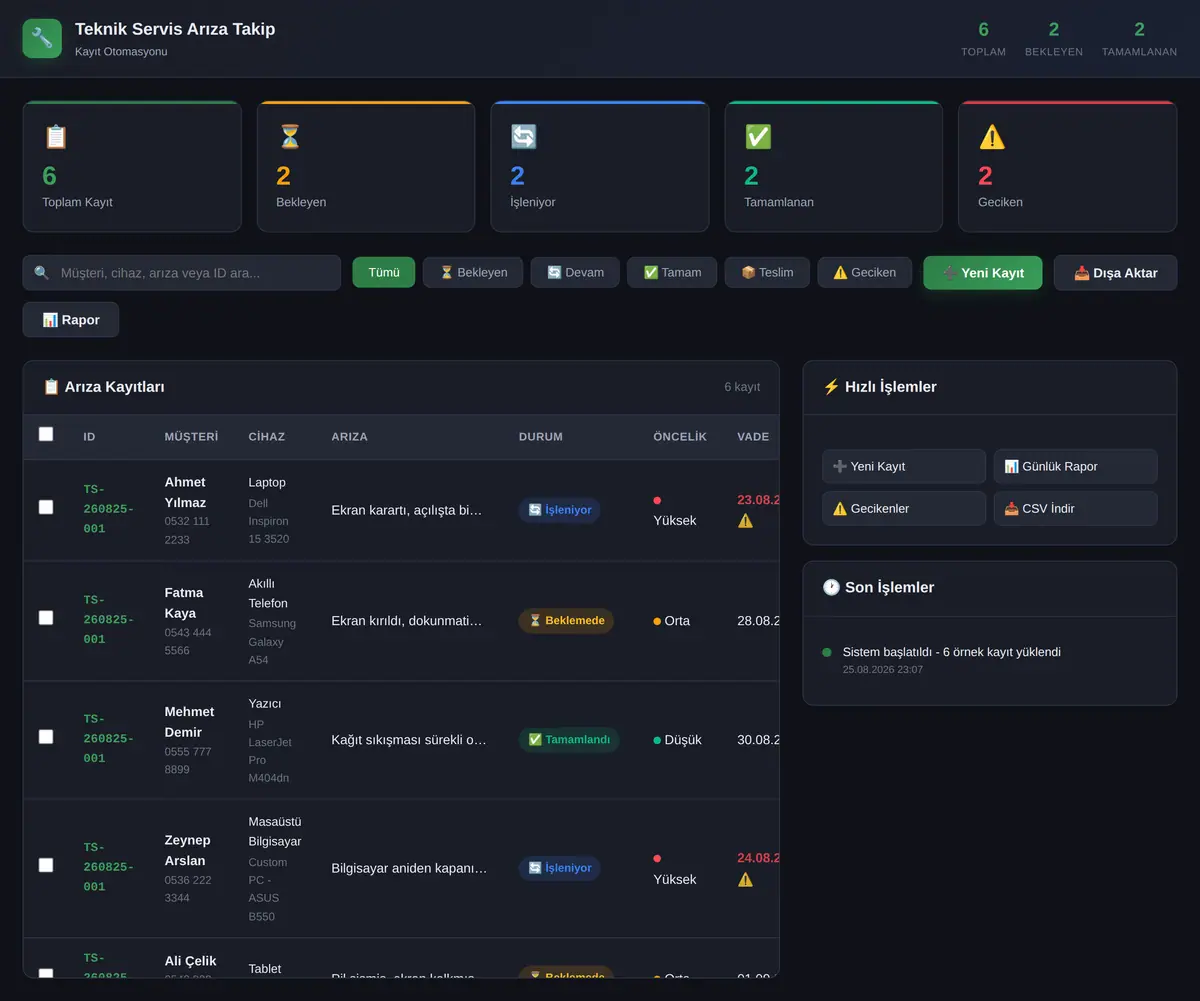Toggle the select-all checkbox in table header
The width and height of the screenshot is (1200, 1001).
pyautogui.click(x=46, y=434)
